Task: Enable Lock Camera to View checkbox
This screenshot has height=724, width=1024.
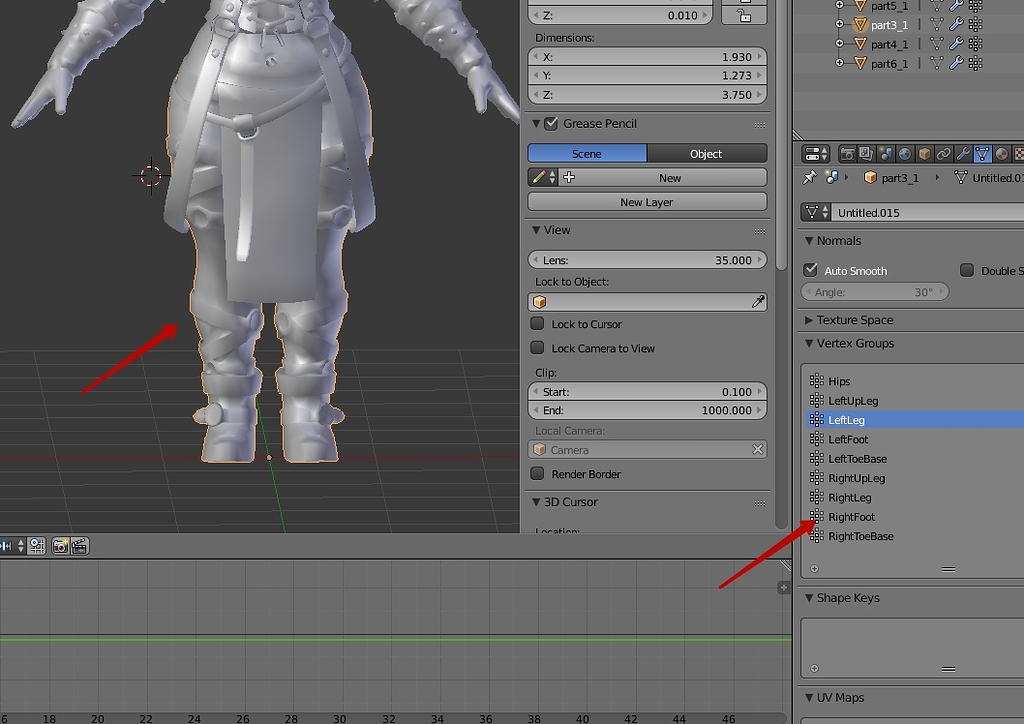Action: click(537, 347)
